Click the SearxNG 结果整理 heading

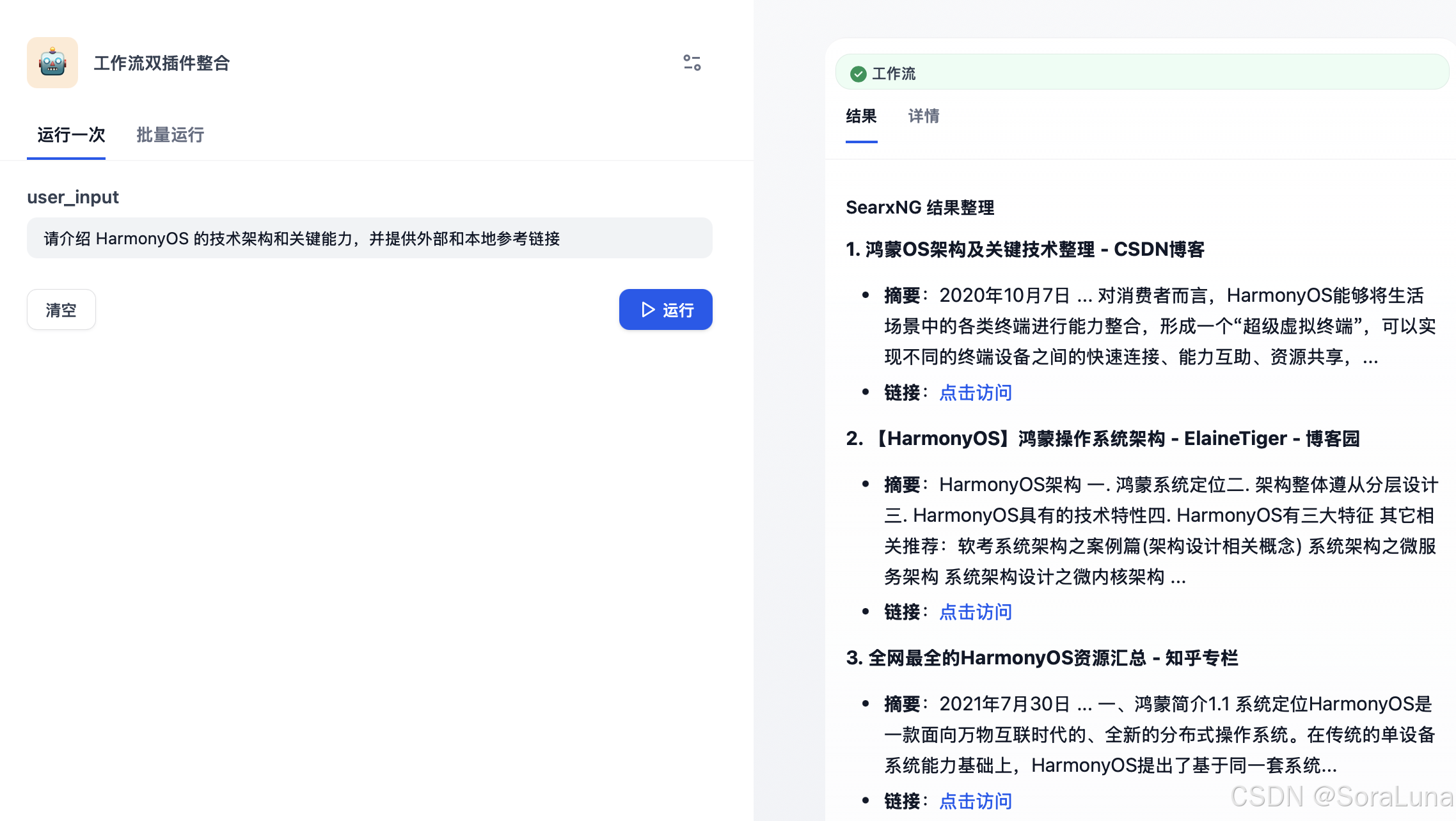click(919, 208)
